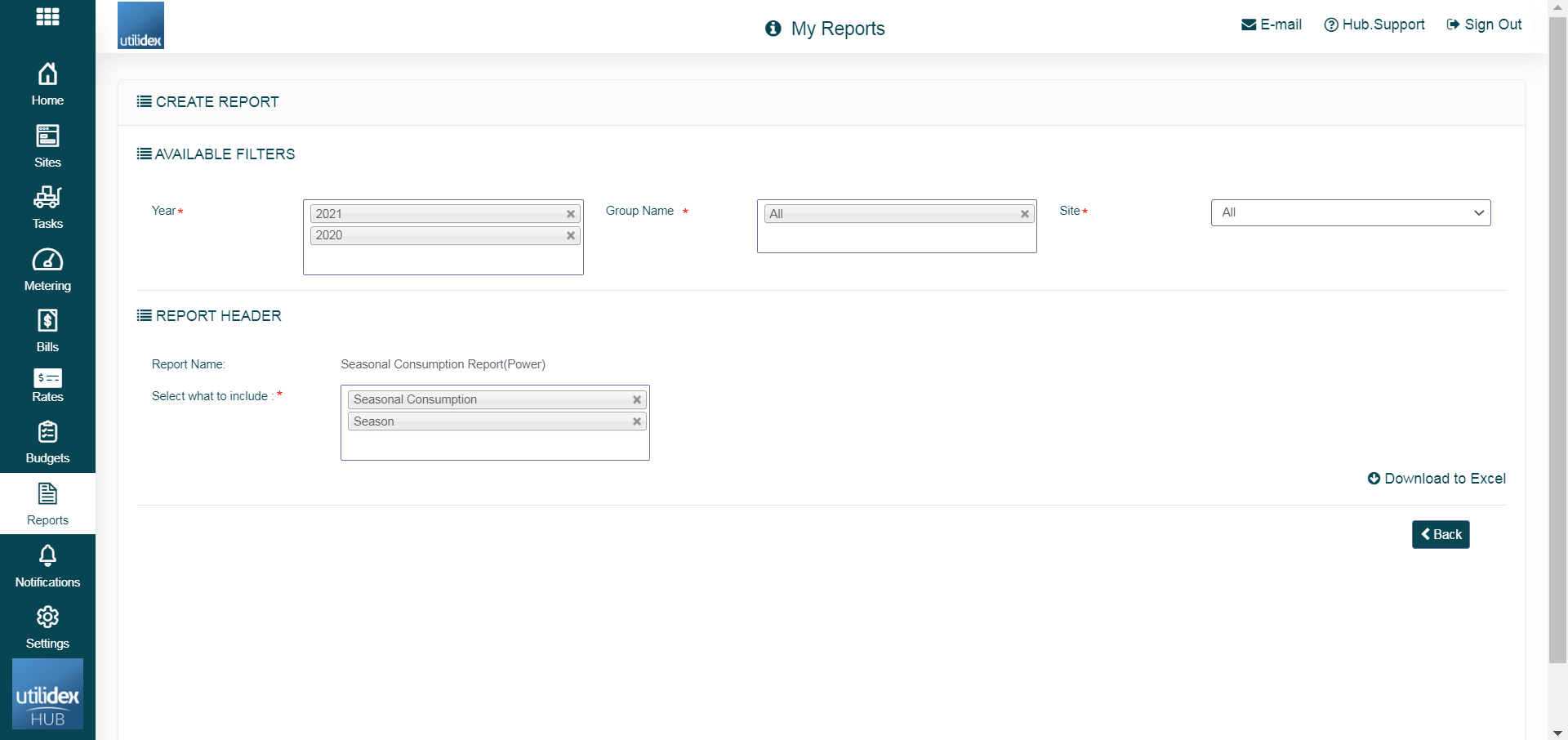Open Bills section icon
The image size is (1568, 740).
pyautogui.click(x=47, y=320)
